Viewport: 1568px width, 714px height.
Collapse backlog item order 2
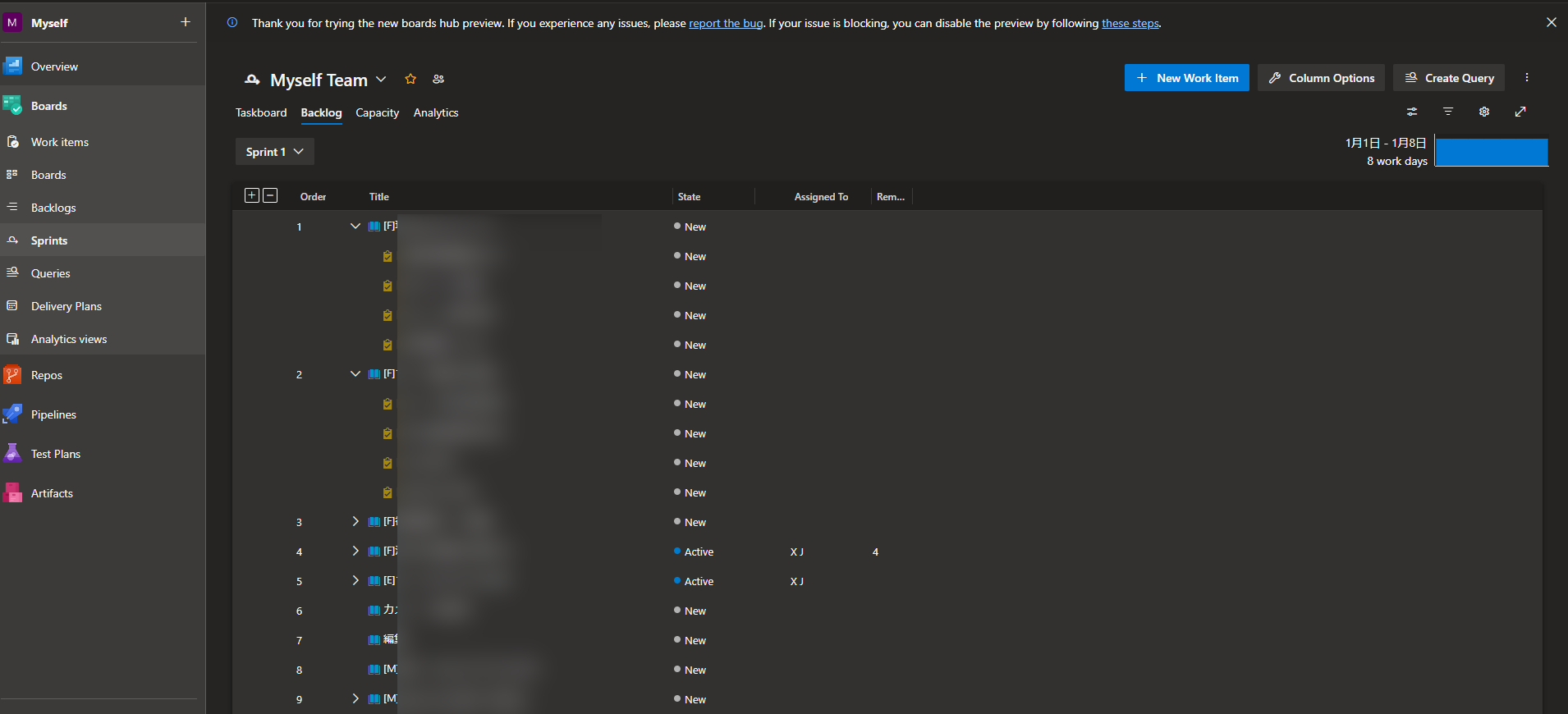point(355,373)
